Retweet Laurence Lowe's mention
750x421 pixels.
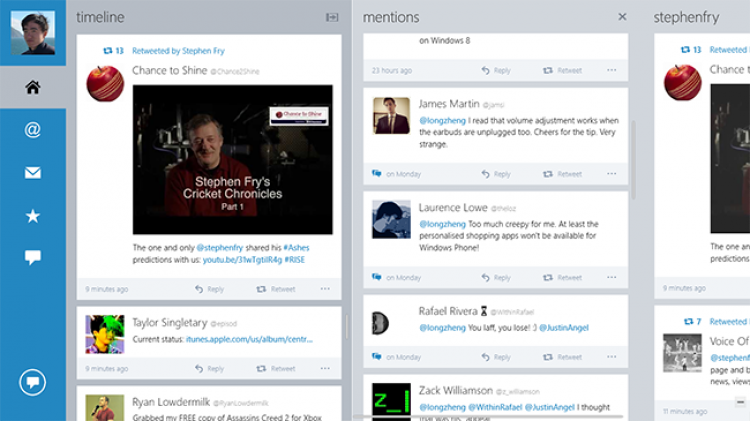pos(562,277)
